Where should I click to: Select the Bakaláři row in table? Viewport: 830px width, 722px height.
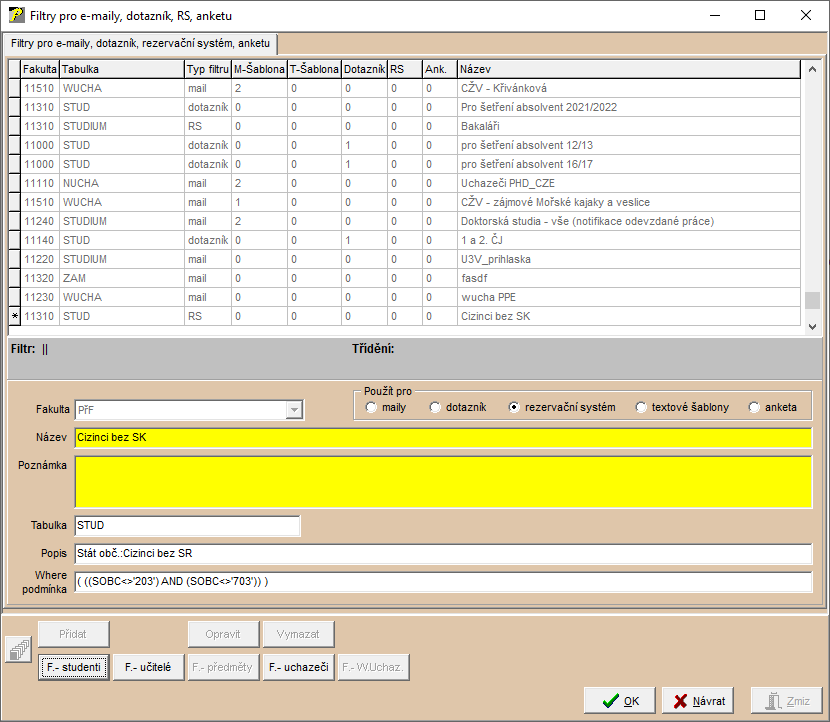click(x=480, y=126)
